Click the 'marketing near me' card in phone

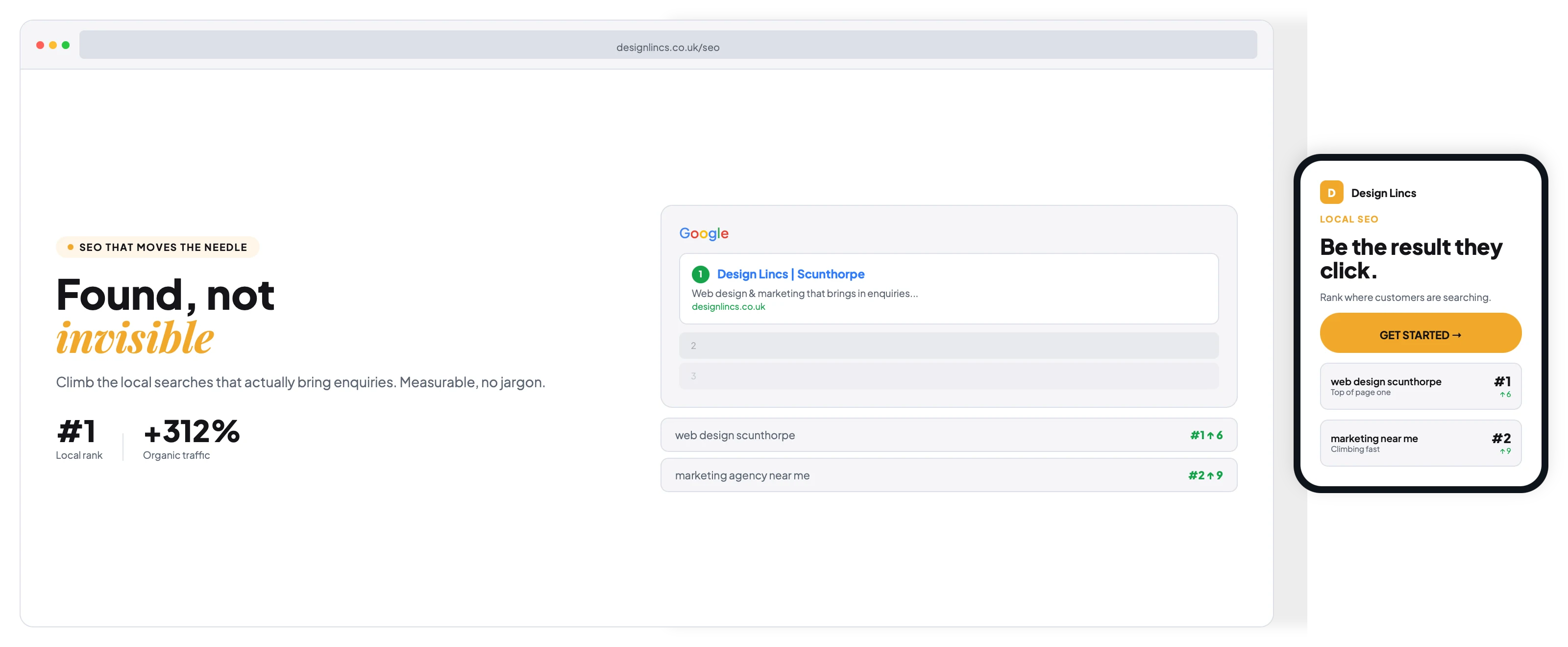[x=1420, y=443]
